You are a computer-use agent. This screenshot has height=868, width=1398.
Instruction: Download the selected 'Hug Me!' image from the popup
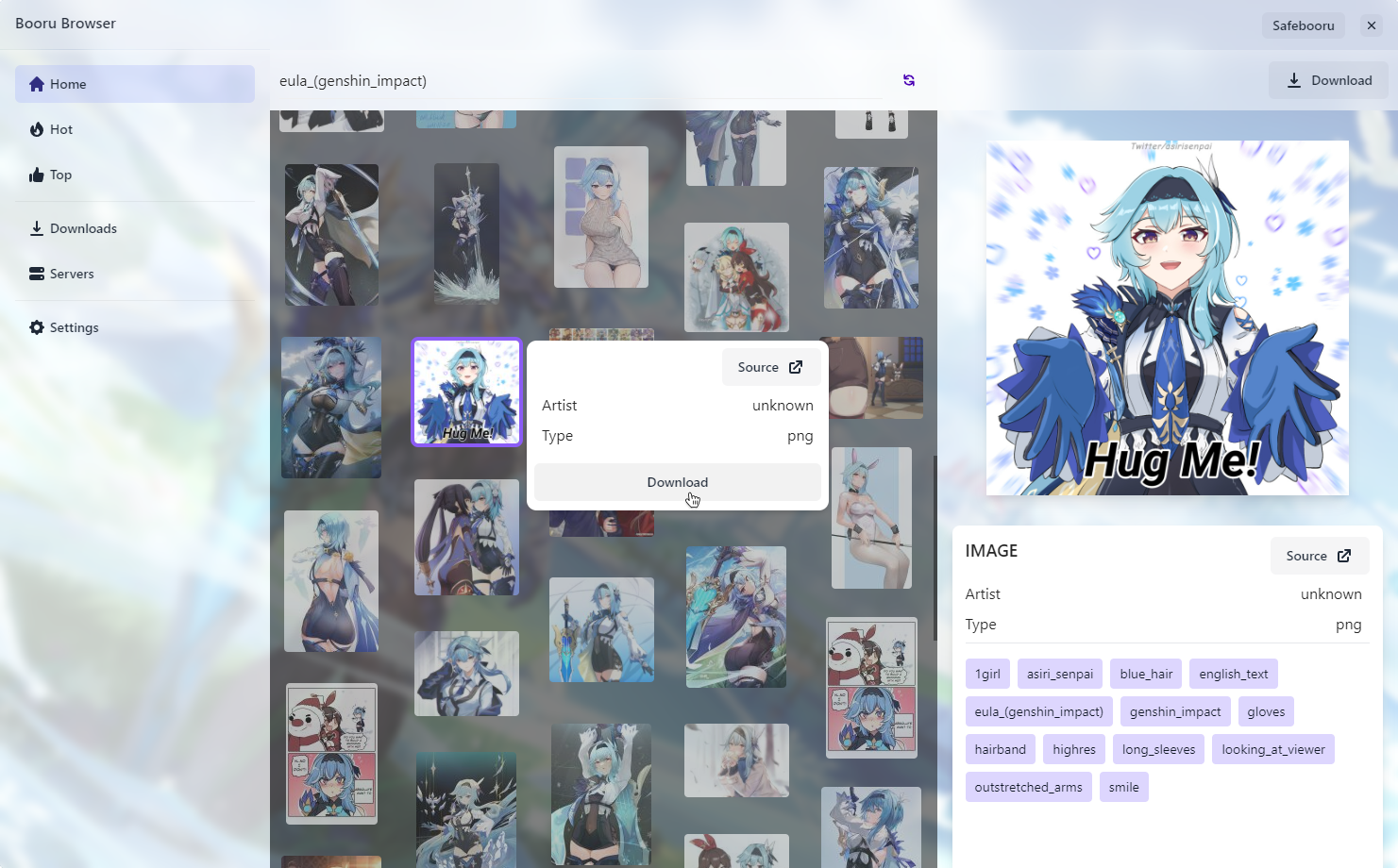[x=677, y=482]
